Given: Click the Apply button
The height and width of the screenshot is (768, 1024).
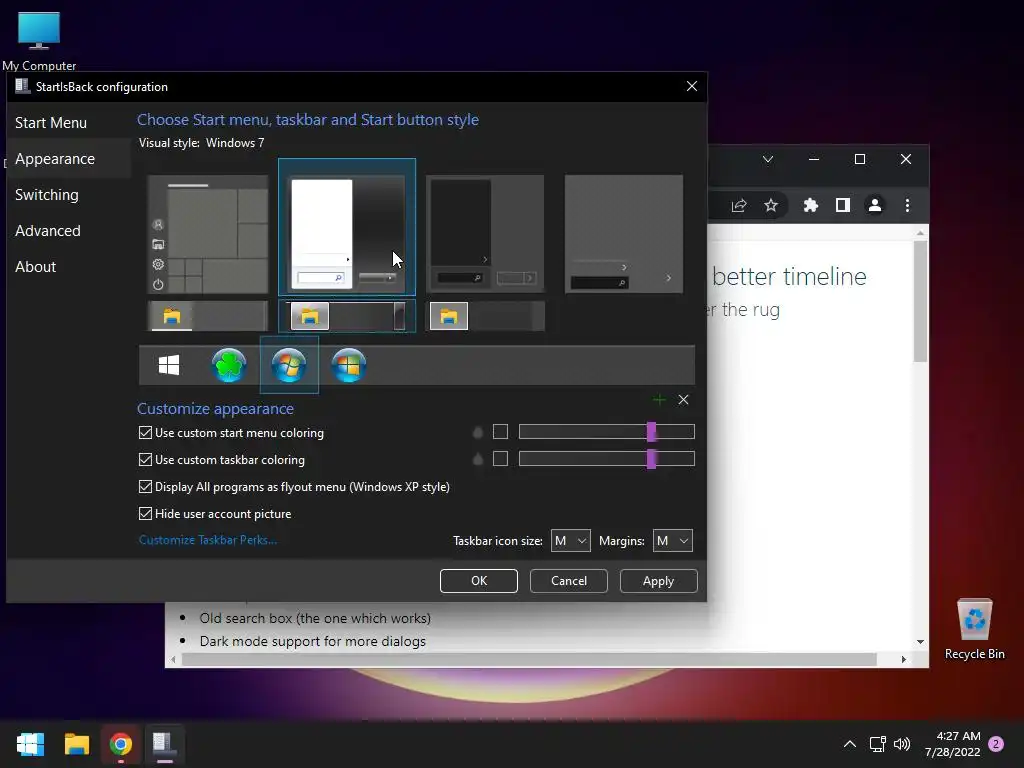Looking at the screenshot, I should (x=658, y=581).
